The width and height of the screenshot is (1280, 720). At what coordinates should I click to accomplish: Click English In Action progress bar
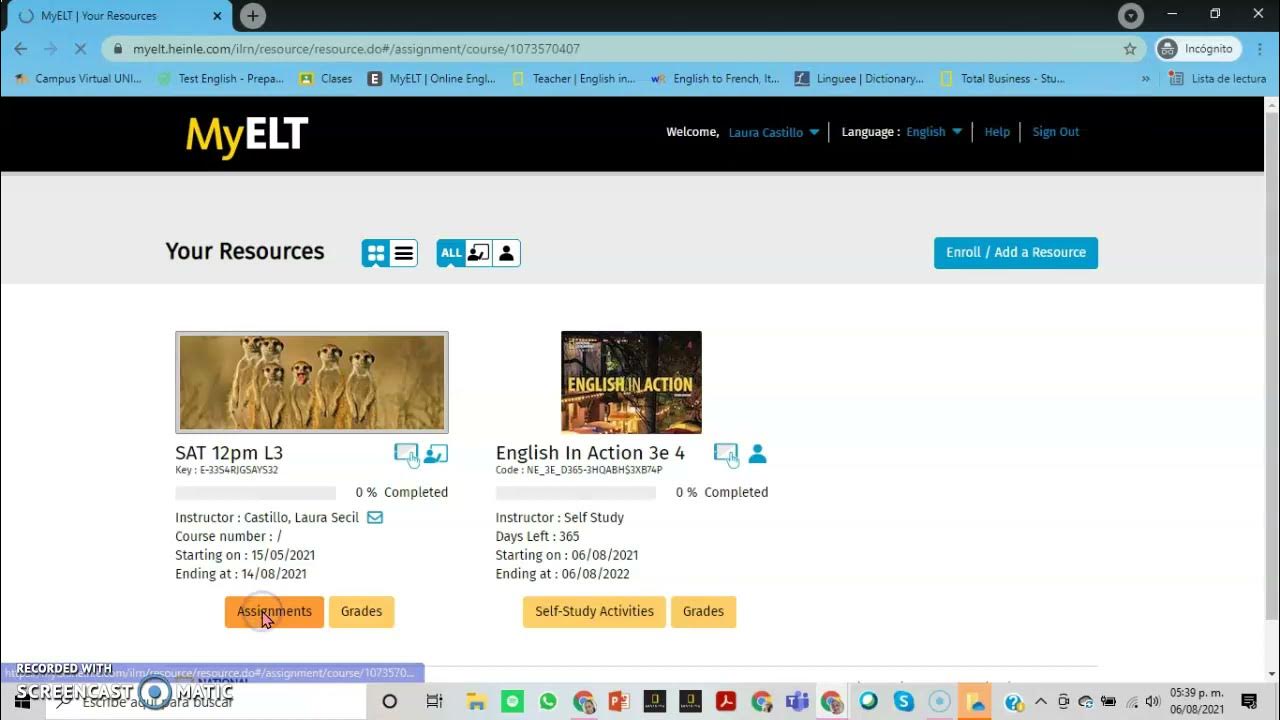click(x=576, y=493)
